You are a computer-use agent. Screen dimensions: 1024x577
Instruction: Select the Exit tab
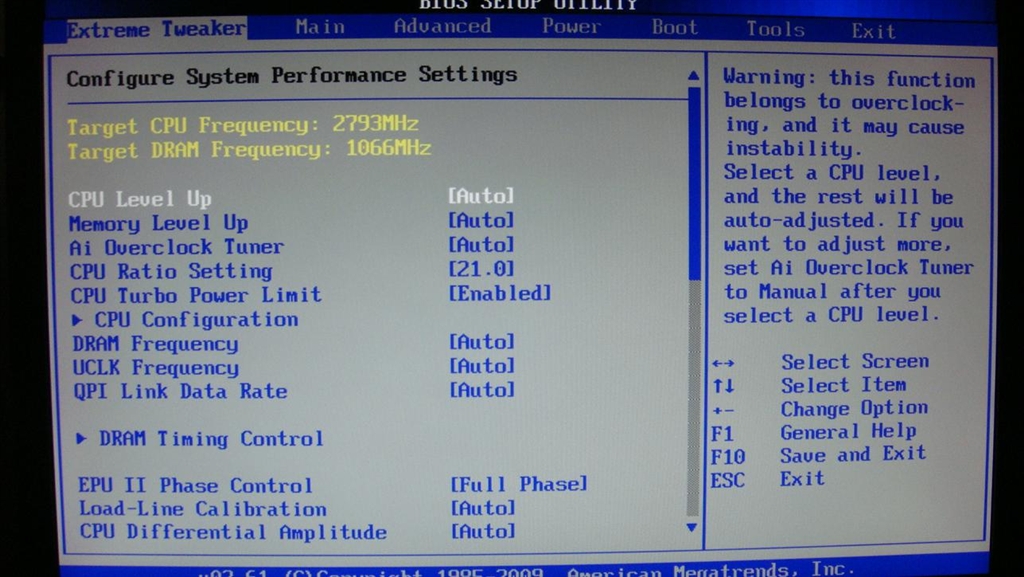(x=873, y=31)
